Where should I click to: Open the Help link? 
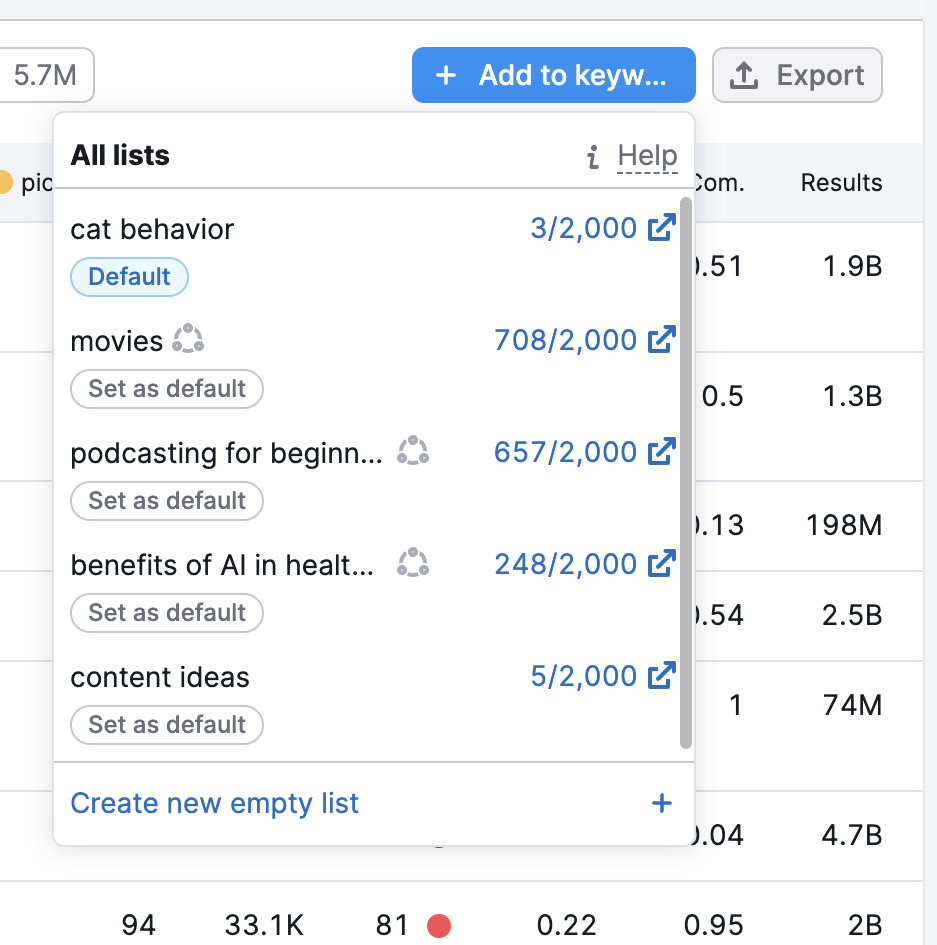[647, 156]
